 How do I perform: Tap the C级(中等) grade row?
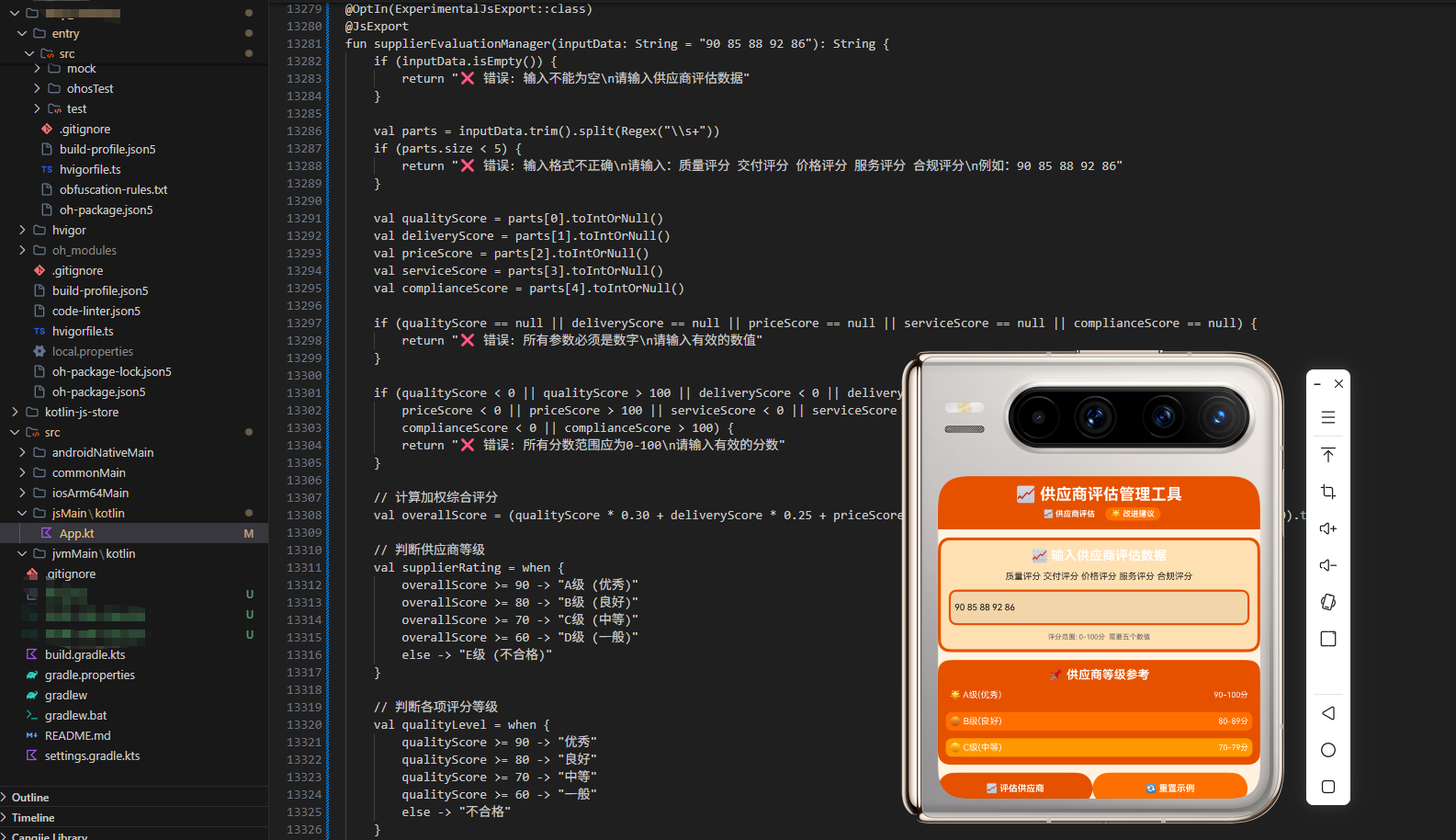(x=1099, y=747)
